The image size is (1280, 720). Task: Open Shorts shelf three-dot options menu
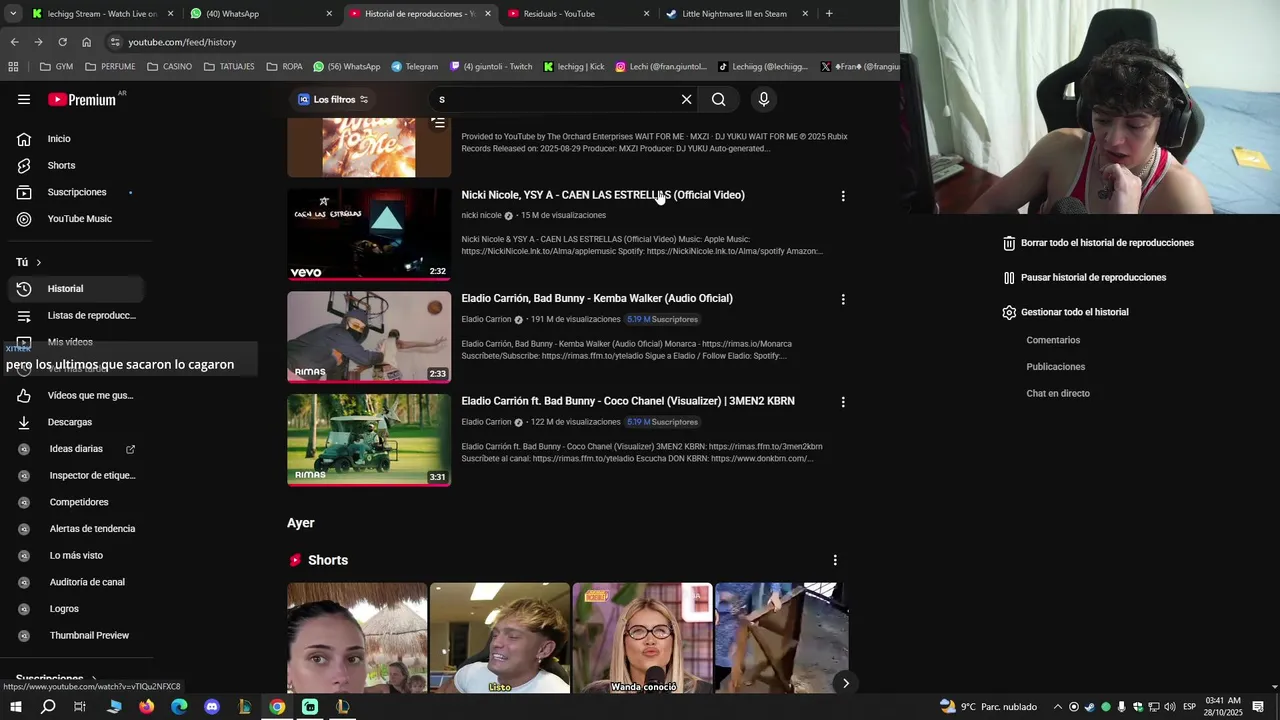[x=835, y=560]
